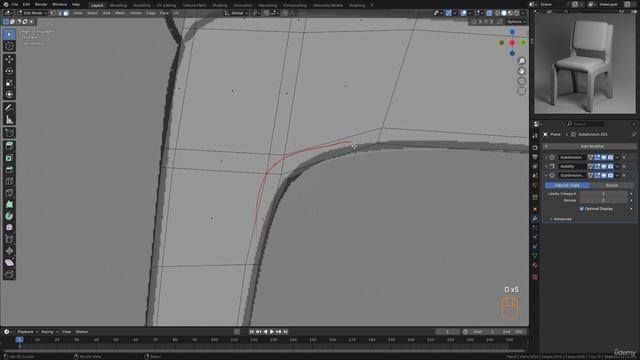Click the pan view hand gizmo
Screen dimensions: 640x360
coord(522,71)
